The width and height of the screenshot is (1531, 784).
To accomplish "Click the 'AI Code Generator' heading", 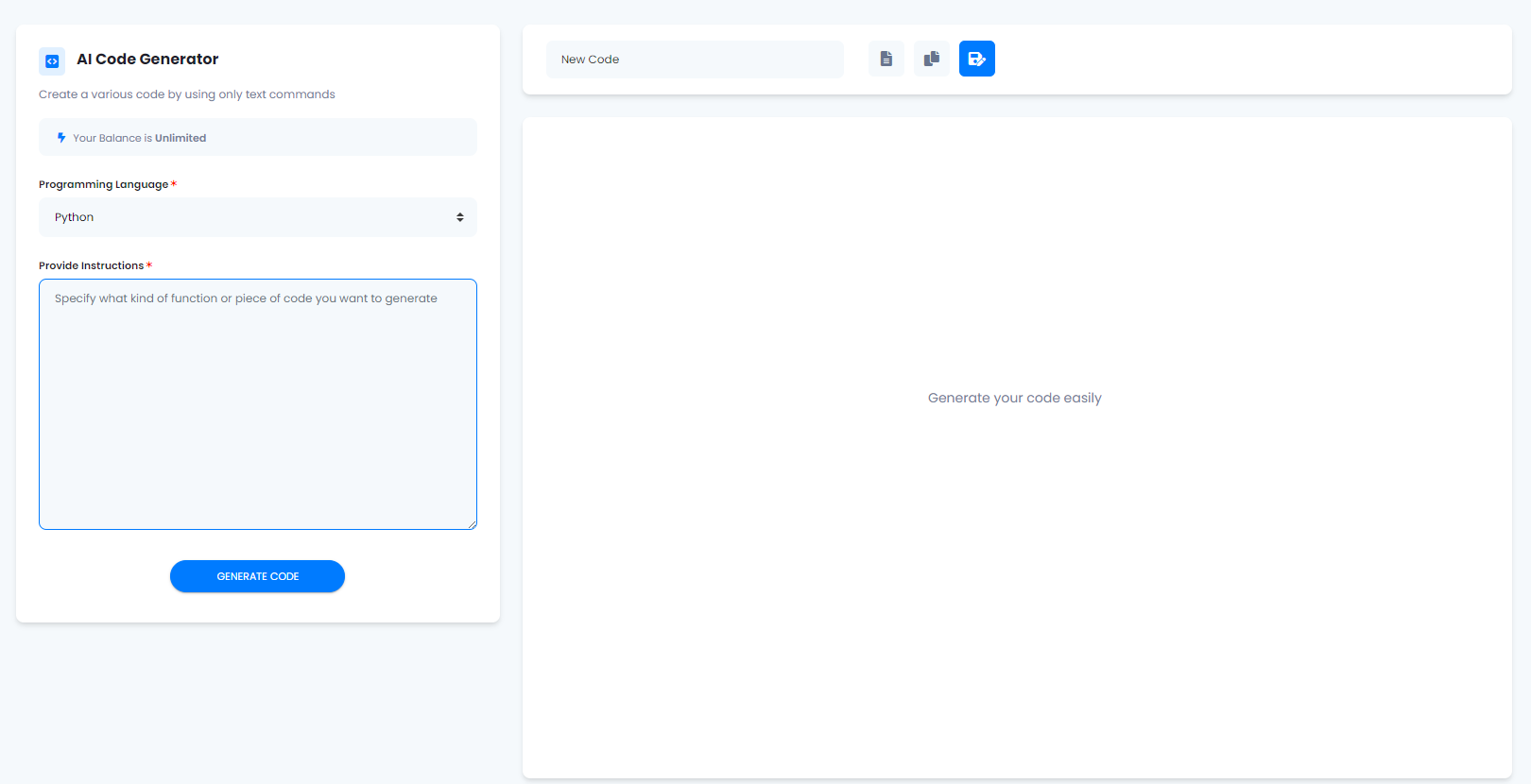I will 147,59.
